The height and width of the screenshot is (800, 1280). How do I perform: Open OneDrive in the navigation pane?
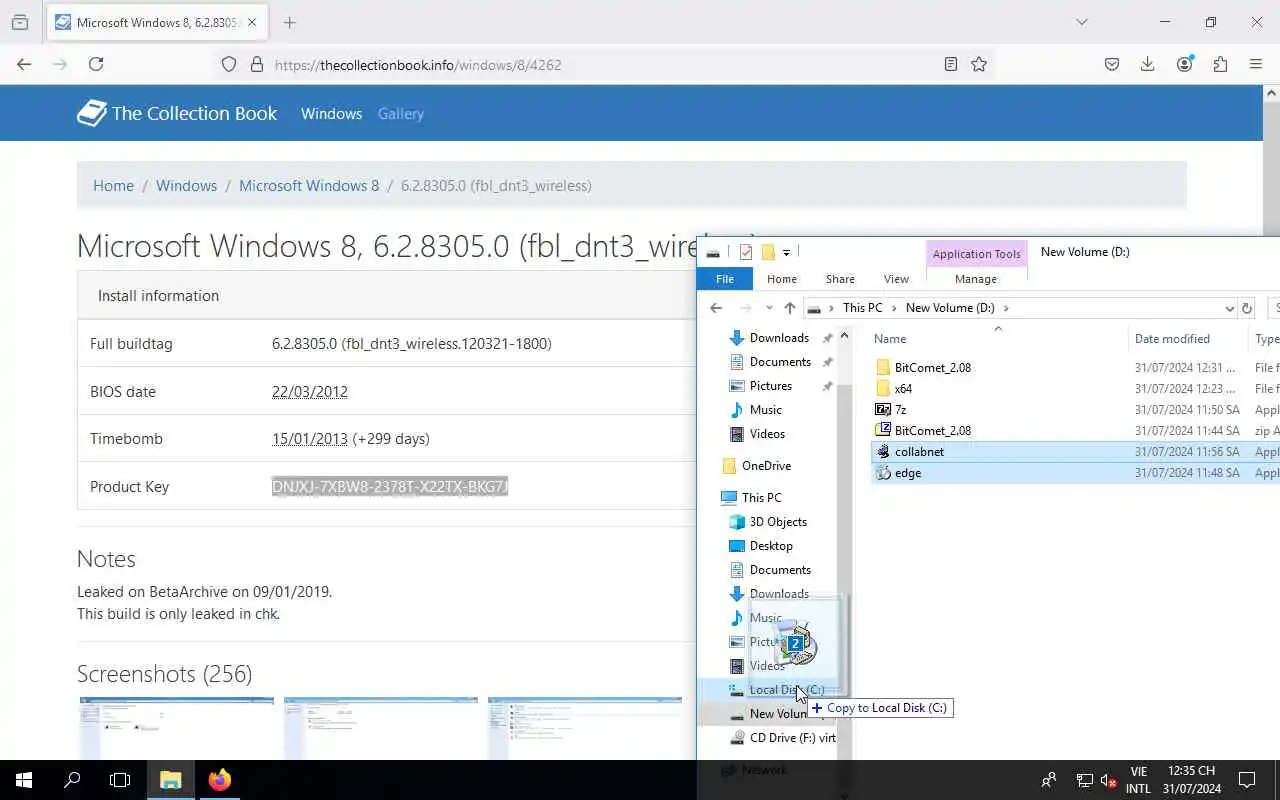click(x=766, y=466)
